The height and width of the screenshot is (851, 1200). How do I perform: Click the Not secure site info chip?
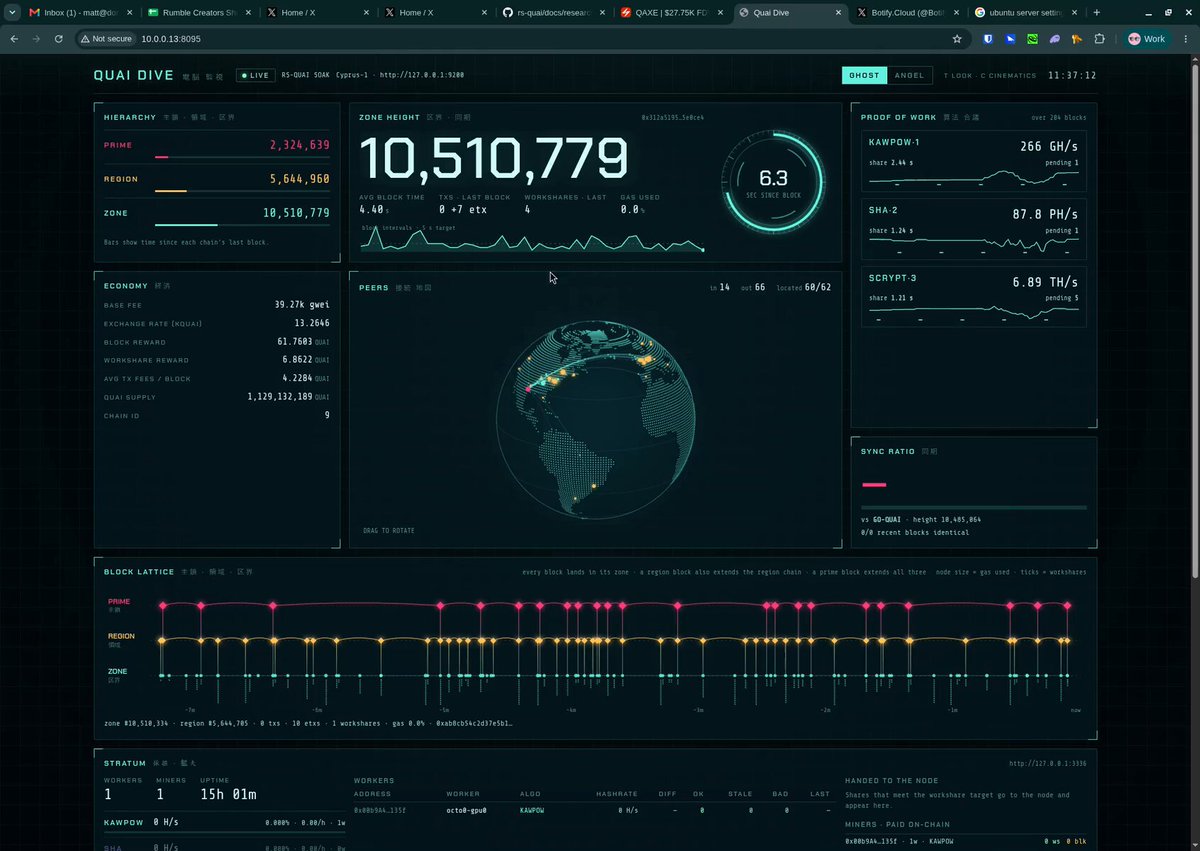(x=105, y=39)
